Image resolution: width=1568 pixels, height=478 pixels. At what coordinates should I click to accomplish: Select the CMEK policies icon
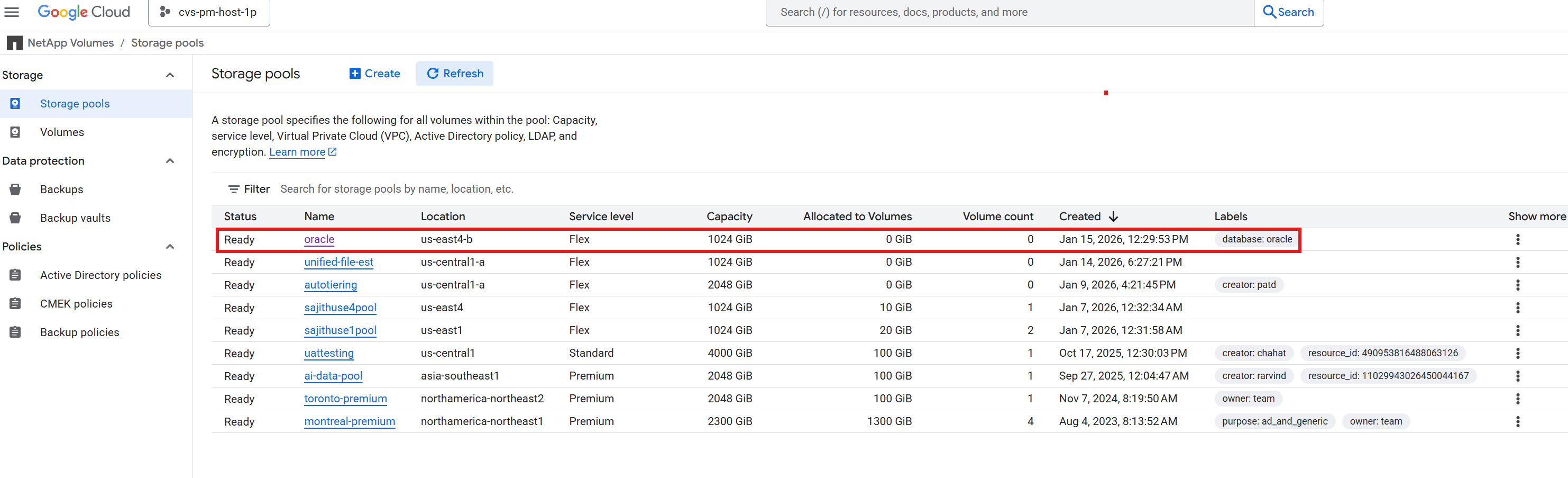pyautogui.click(x=15, y=303)
